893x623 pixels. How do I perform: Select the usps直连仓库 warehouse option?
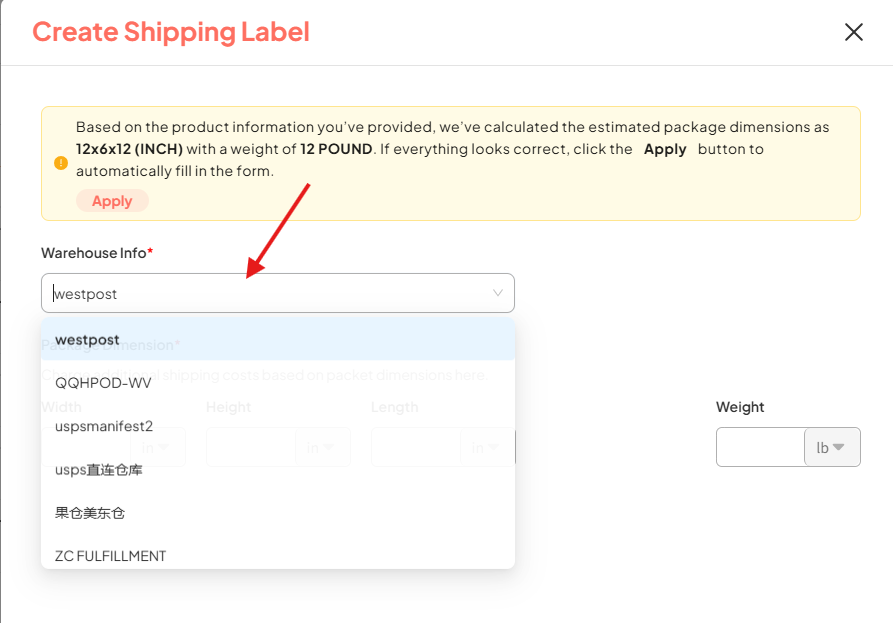[99, 469]
